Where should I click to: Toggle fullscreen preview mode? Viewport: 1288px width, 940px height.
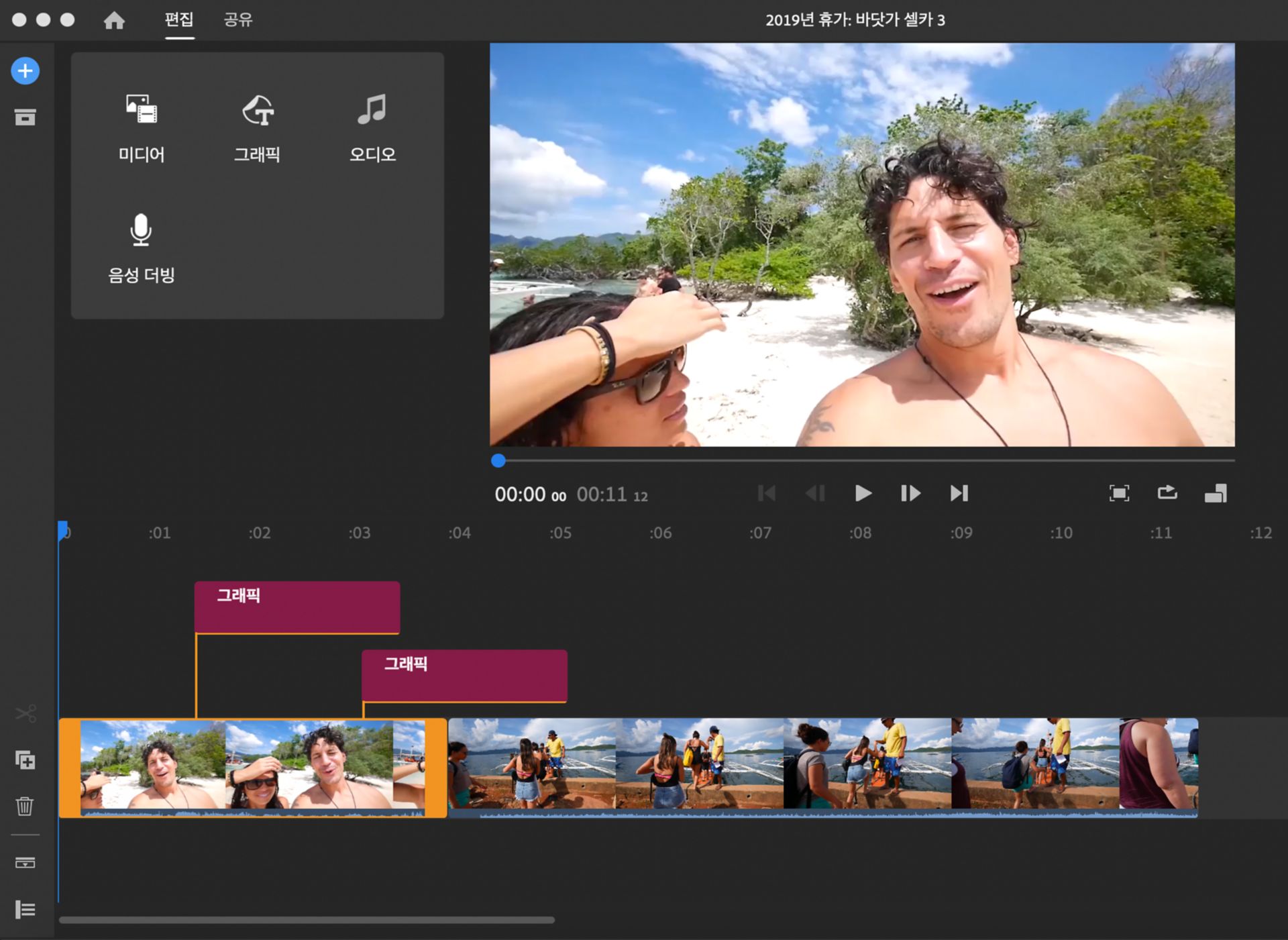point(1118,493)
